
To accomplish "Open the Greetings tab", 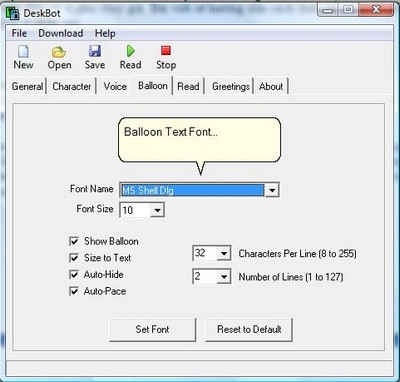I will (231, 86).
